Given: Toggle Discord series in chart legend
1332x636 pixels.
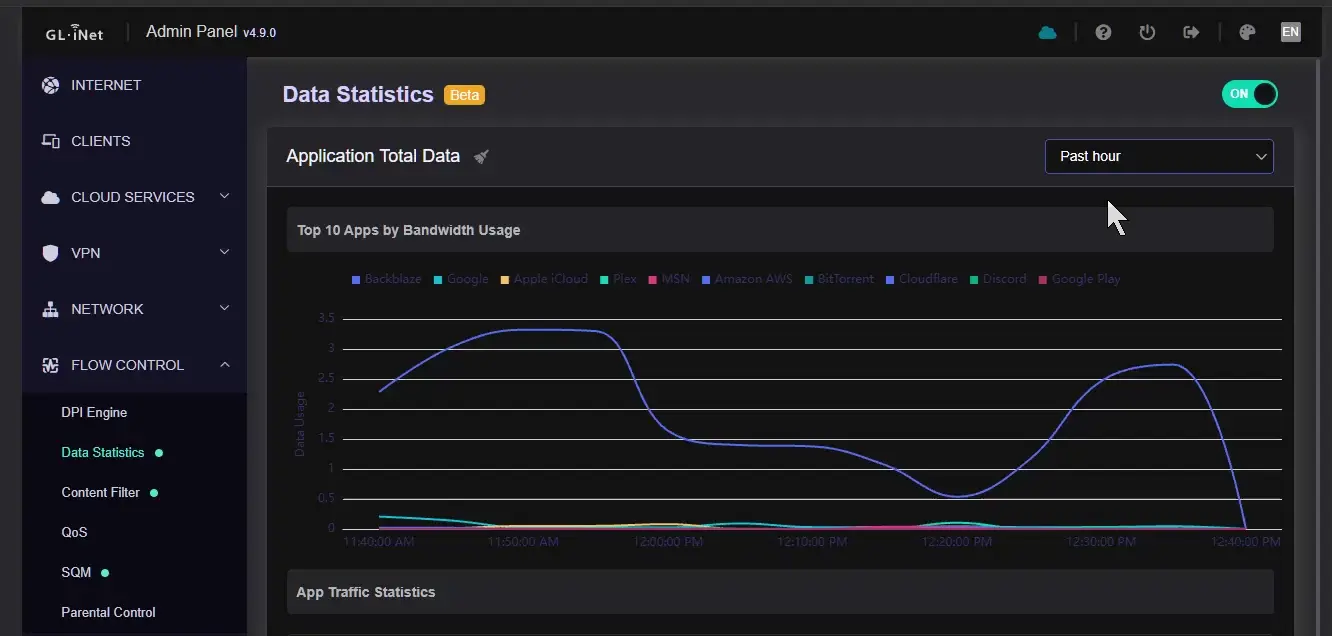Looking at the screenshot, I should tap(998, 279).
